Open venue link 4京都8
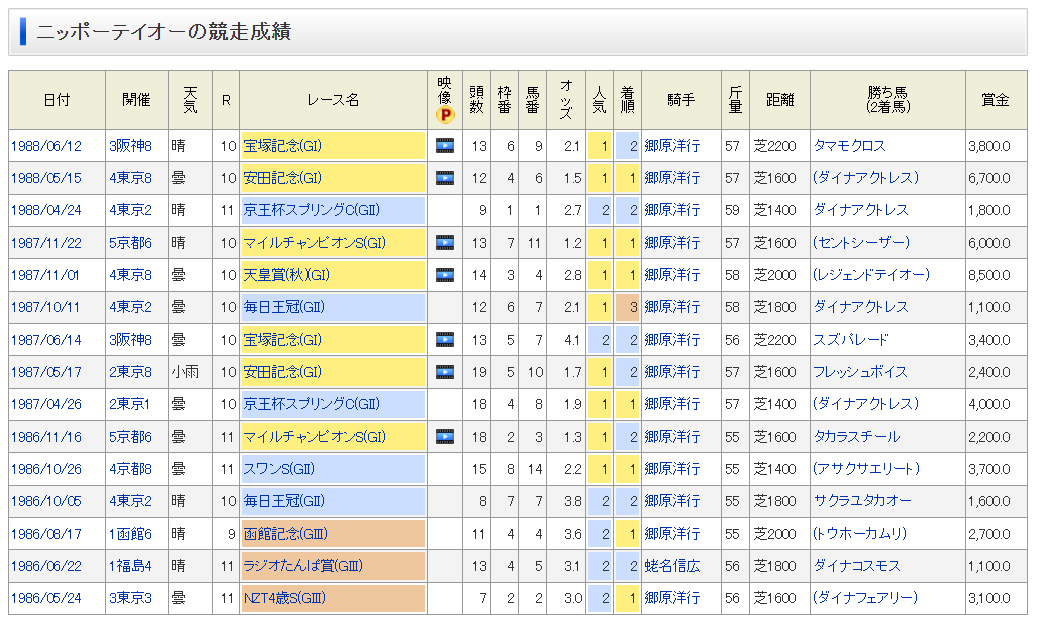Viewport: 1038px width, 624px height. pyautogui.click(x=130, y=469)
